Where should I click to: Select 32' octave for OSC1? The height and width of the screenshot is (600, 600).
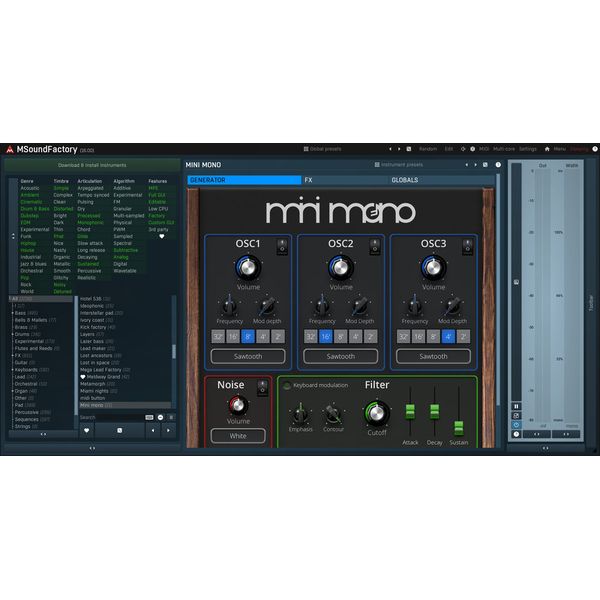pos(218,337)
